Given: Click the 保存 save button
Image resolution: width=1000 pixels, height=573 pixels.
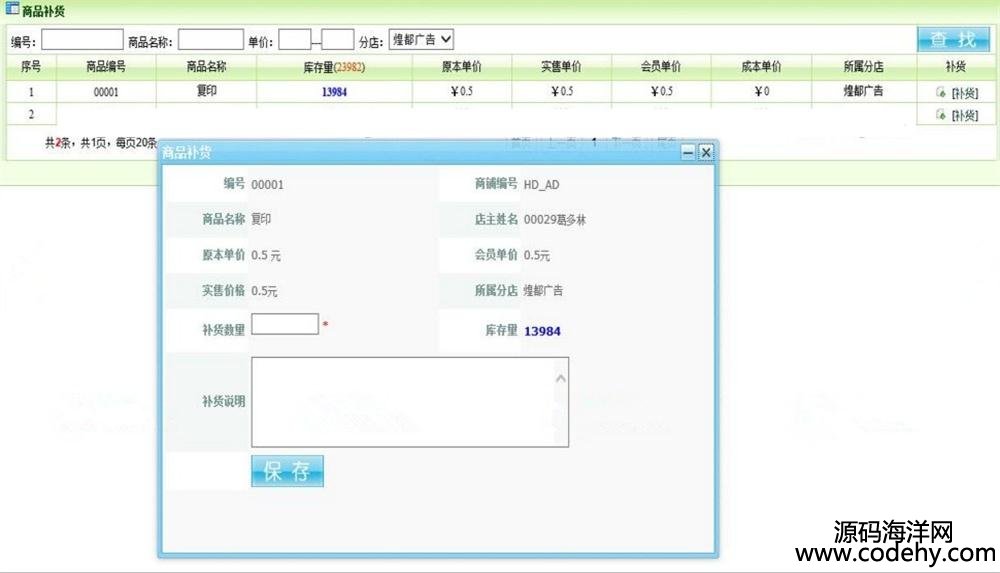Looking at the screenshot, I should click(287, 471).
